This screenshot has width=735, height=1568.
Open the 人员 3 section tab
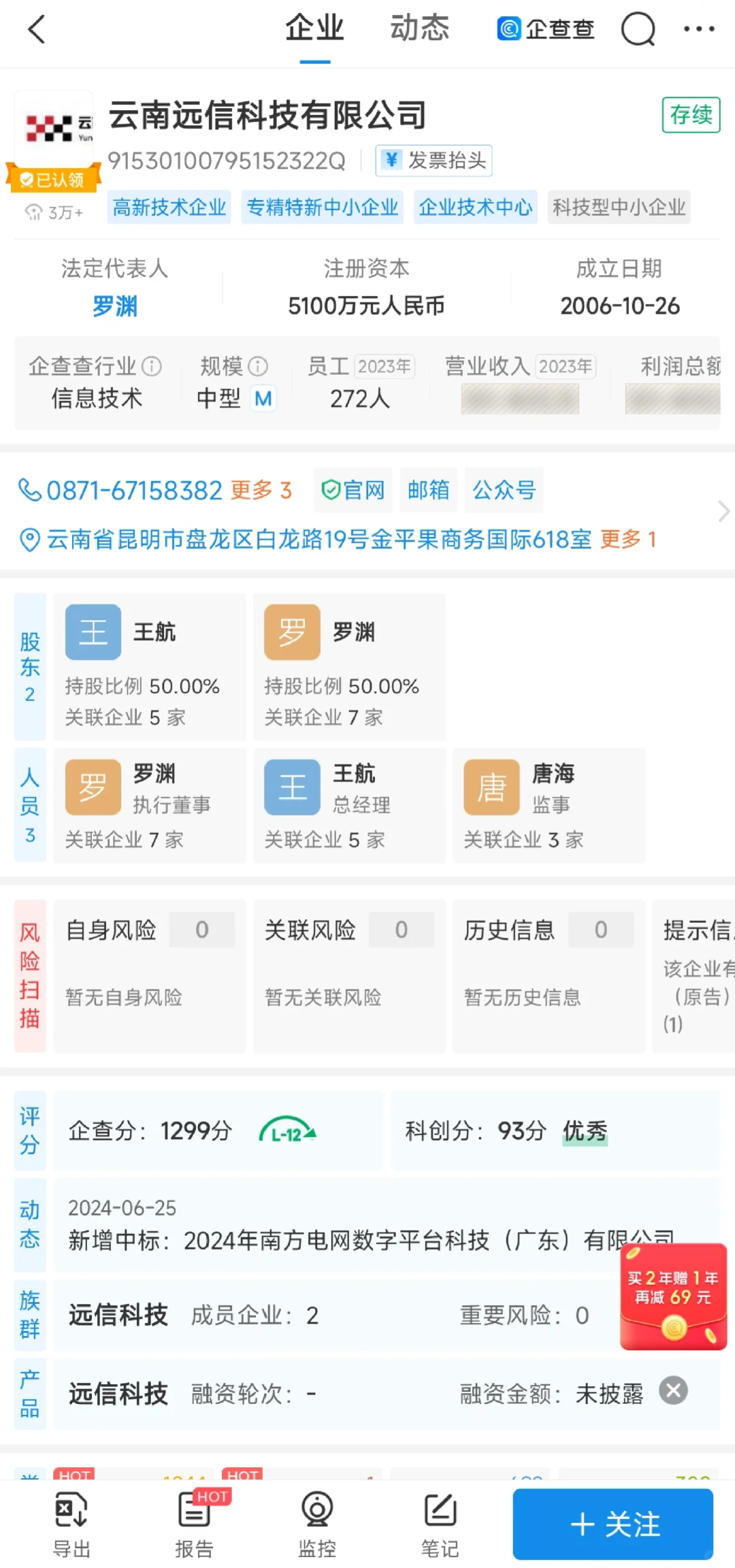[x=30, y=805]
